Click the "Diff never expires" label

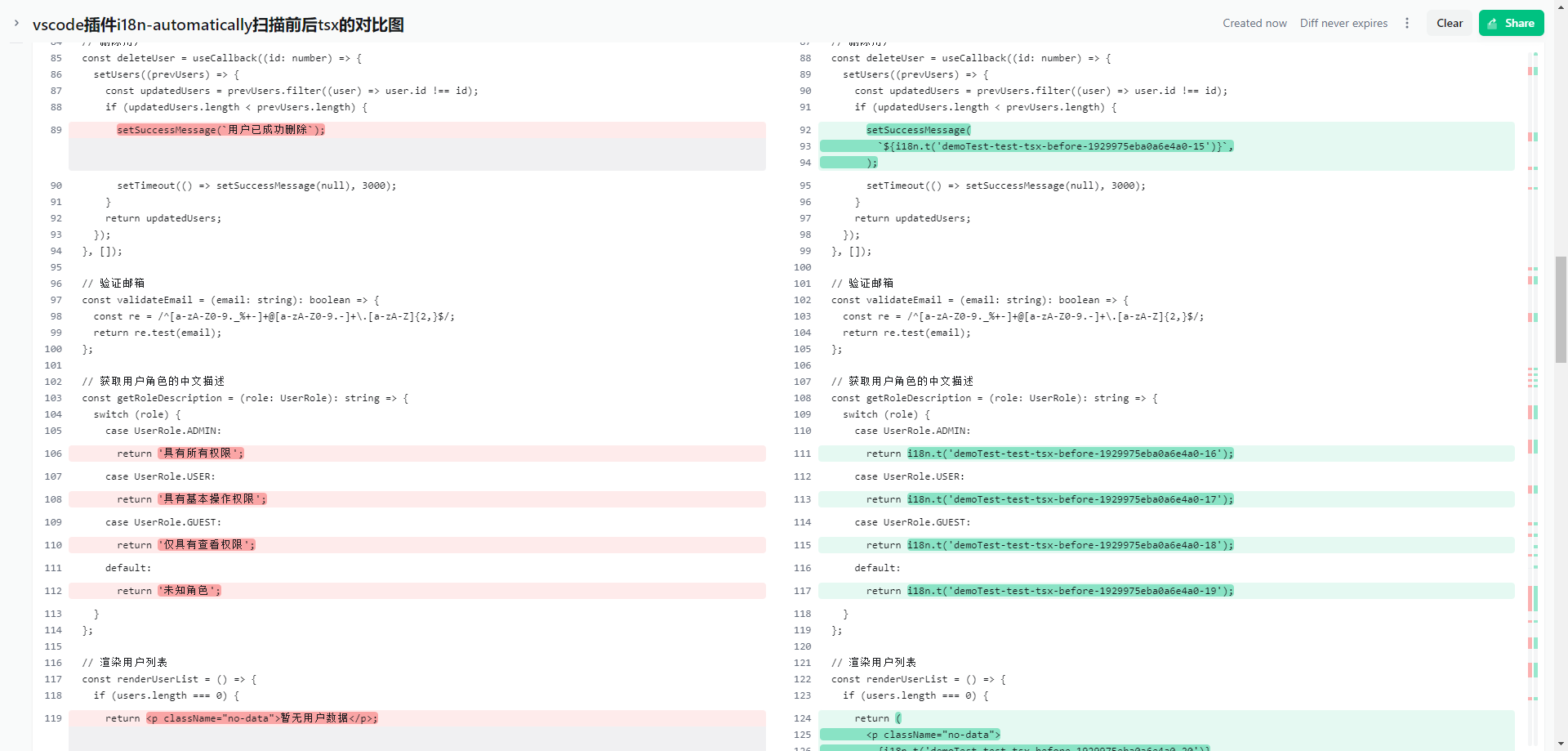click(1343, 24)
